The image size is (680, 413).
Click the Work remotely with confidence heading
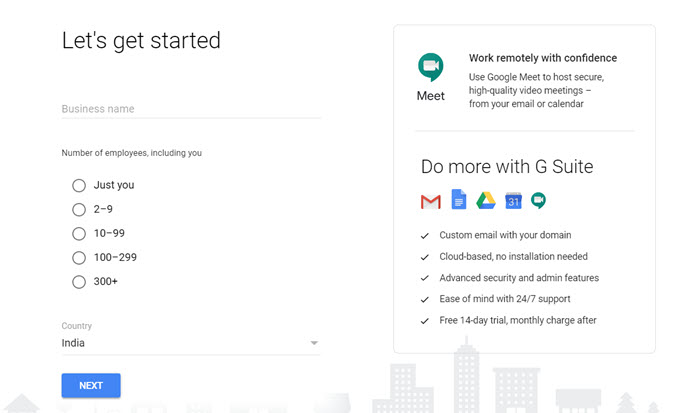click(543, 58)
